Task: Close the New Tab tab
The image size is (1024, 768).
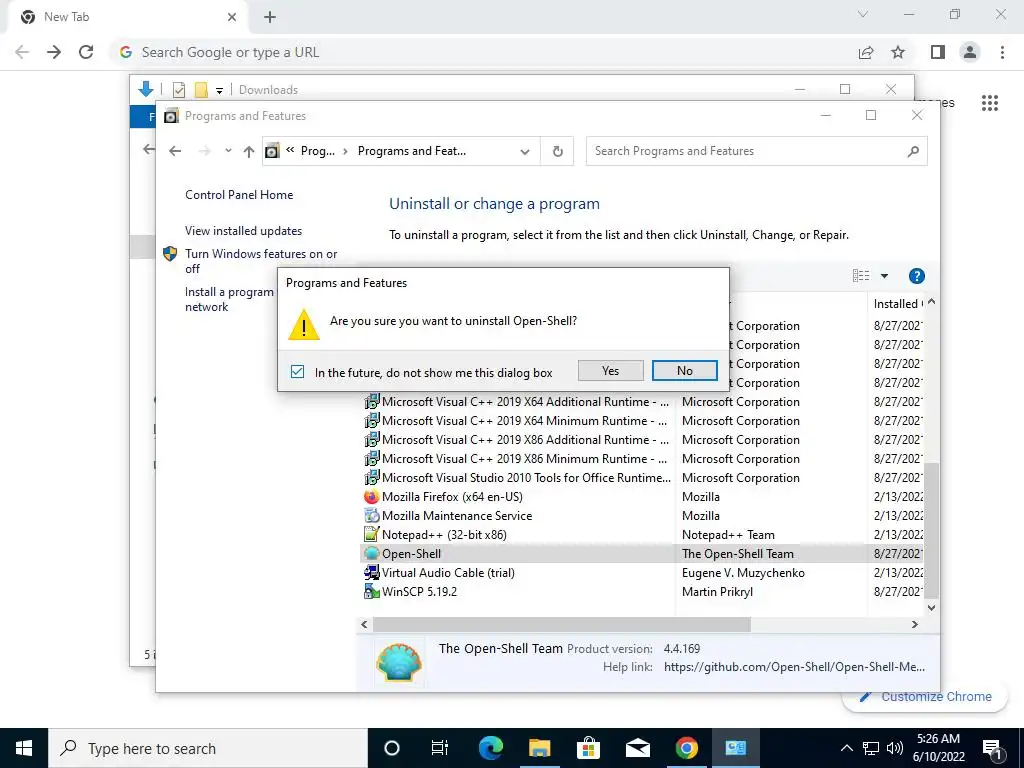Action: tap(232, 17)
